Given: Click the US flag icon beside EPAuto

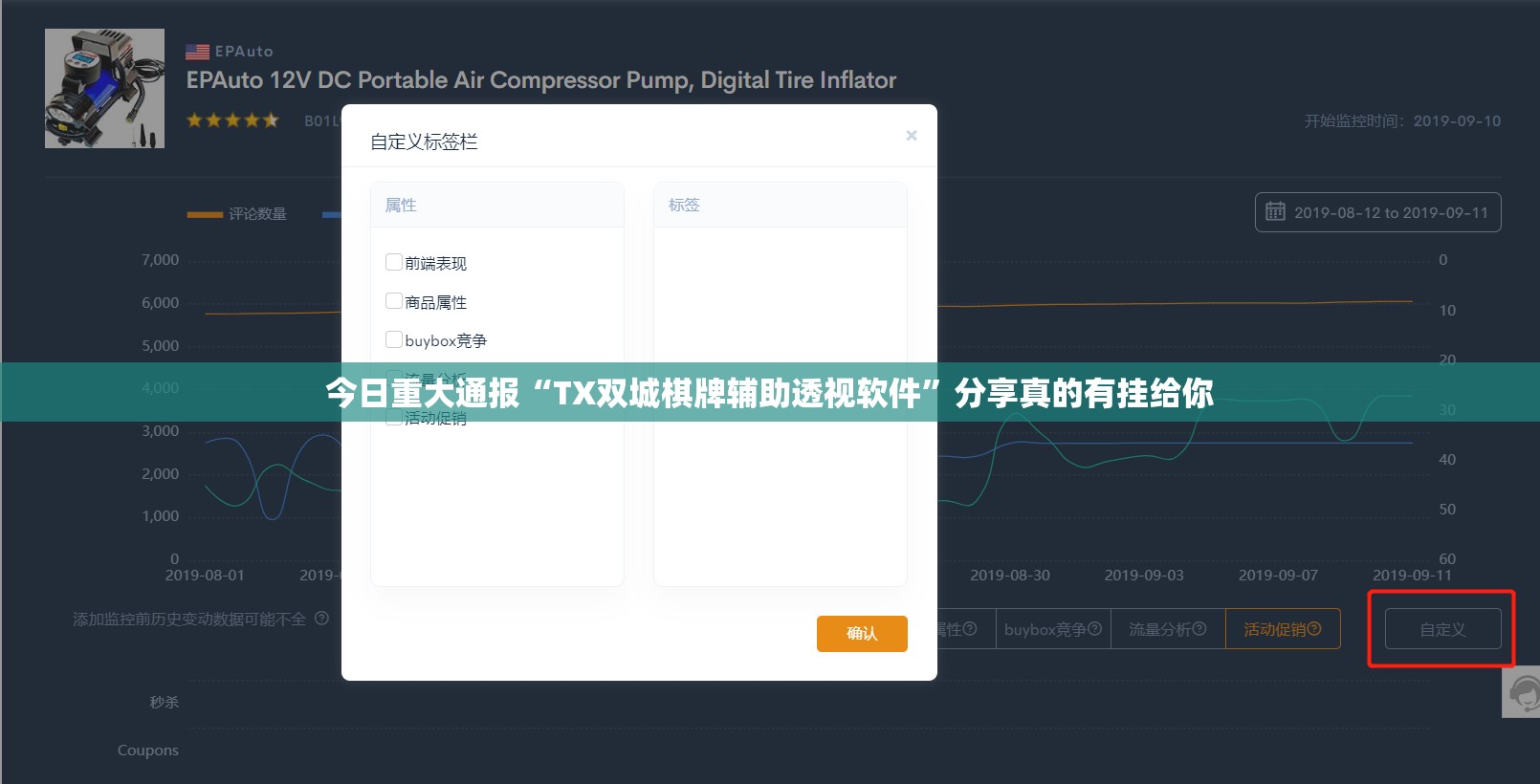Looking at the screenshot, I should click(x=197, y=52).
